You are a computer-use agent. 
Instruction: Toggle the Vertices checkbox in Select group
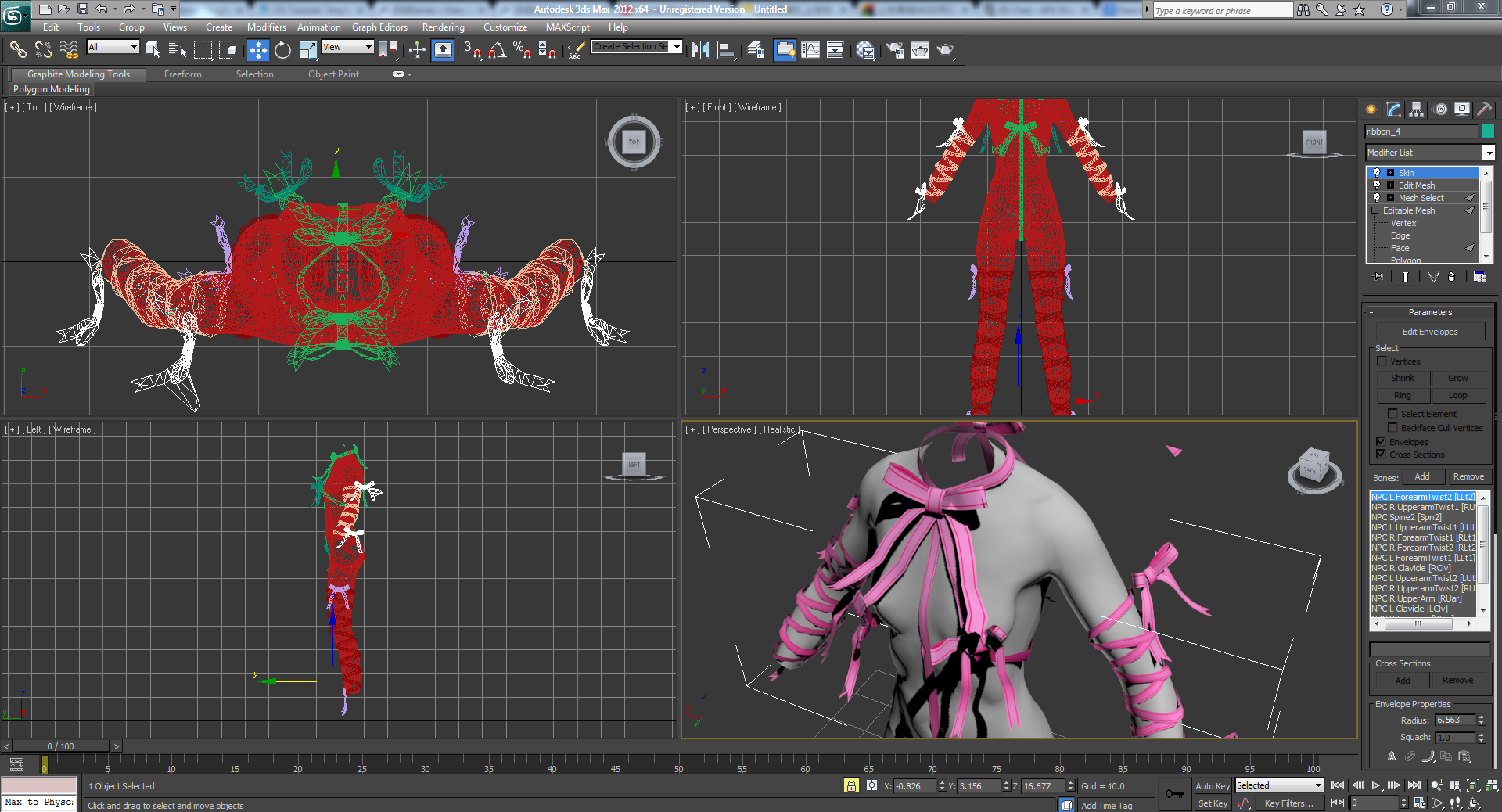click(x=1382, y=361)
